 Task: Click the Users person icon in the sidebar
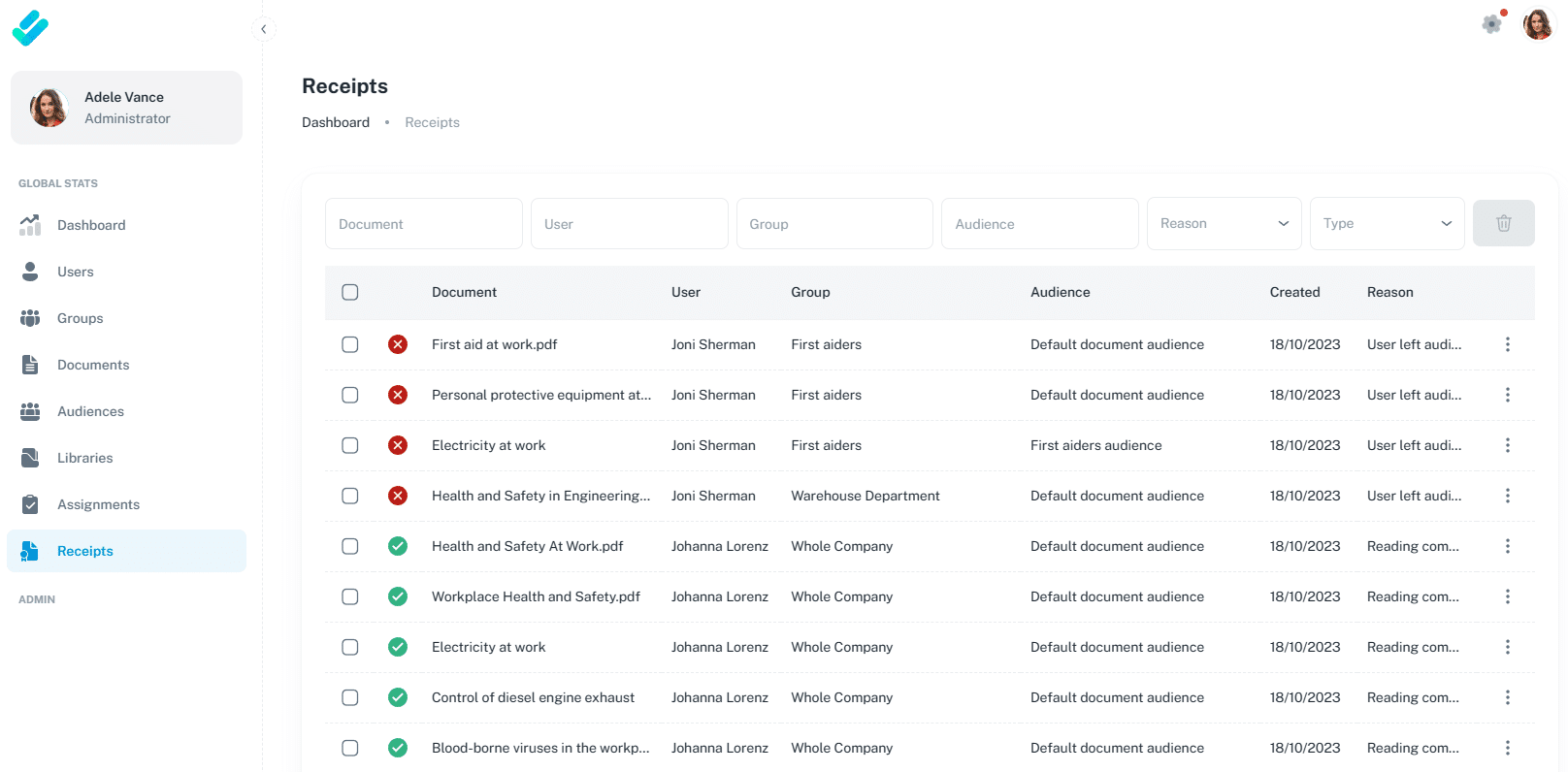[x=30, y=272]
